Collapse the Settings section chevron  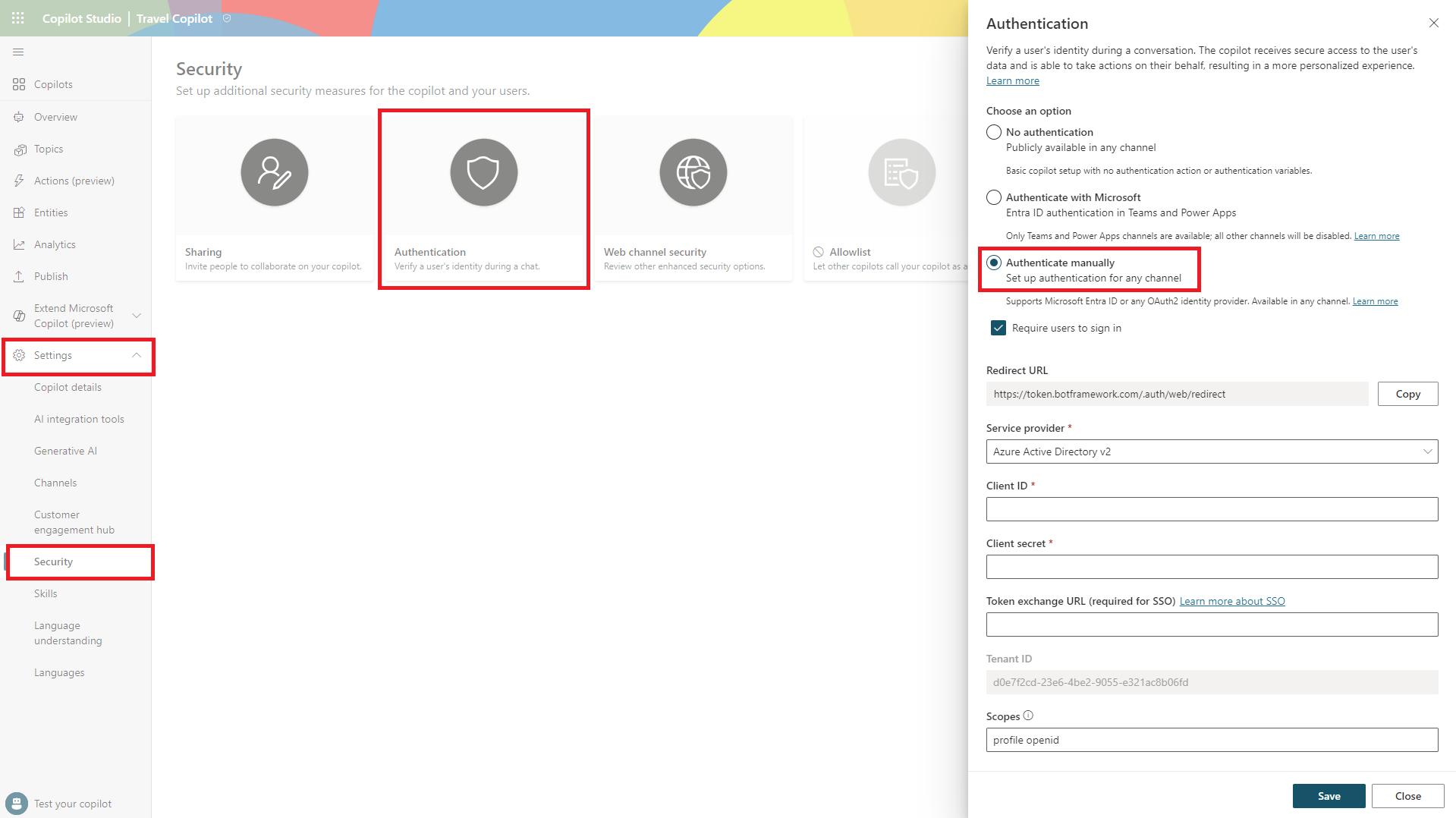pyautogui.click(x=137, y=355)
